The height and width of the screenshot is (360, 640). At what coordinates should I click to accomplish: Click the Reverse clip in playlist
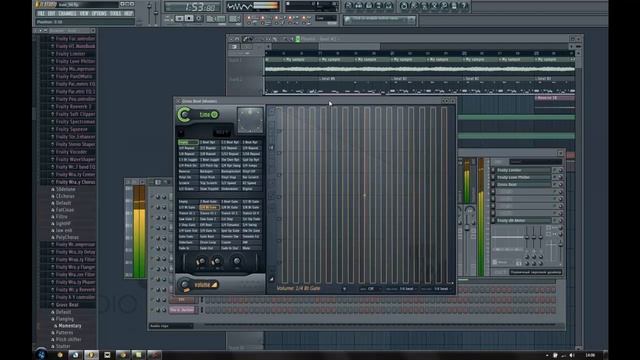pos(554,98)
